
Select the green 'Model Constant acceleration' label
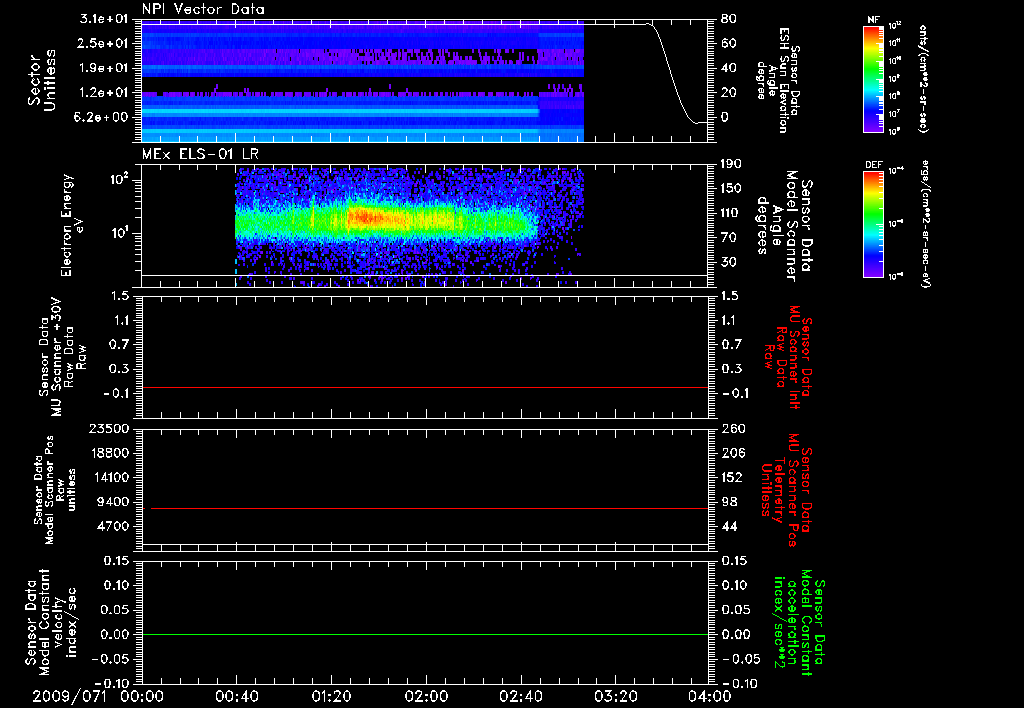click(x=799, y=623)
